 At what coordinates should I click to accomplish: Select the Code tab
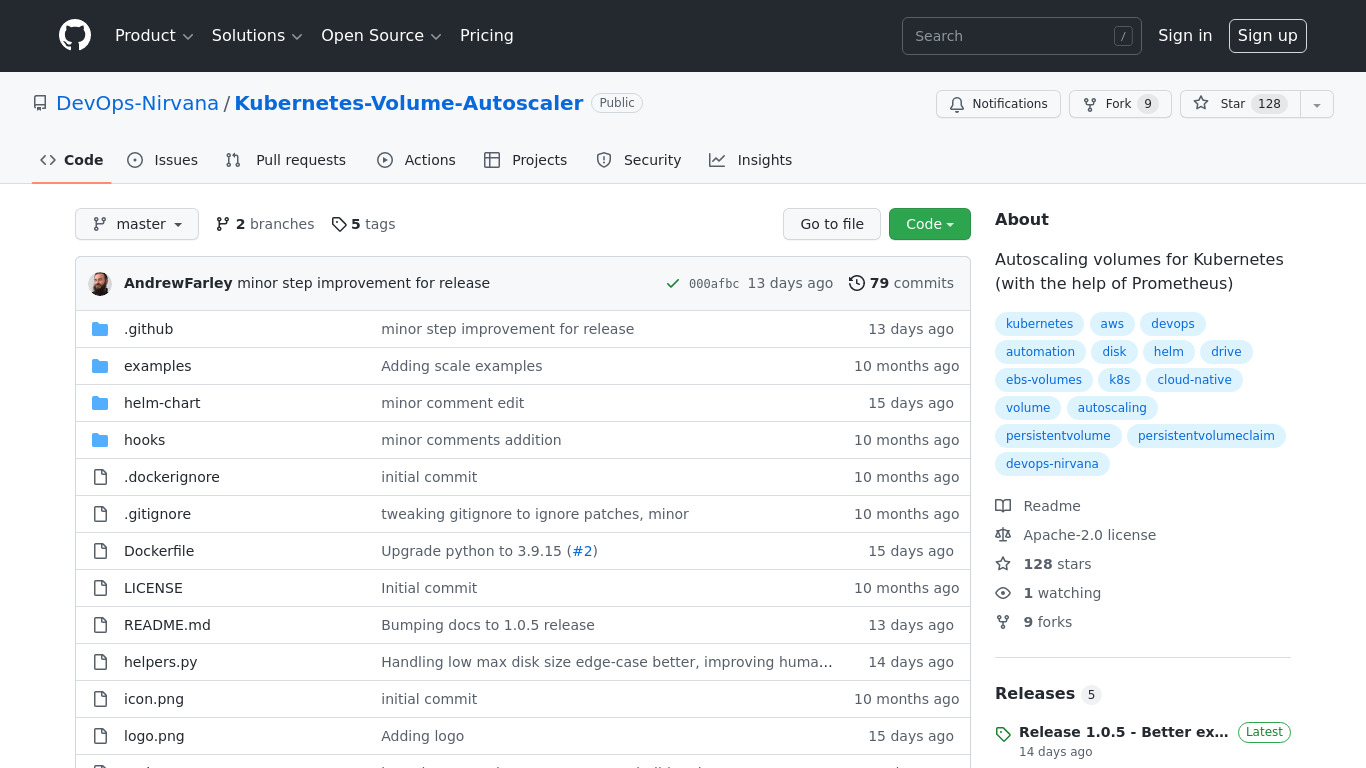[72, 160]
